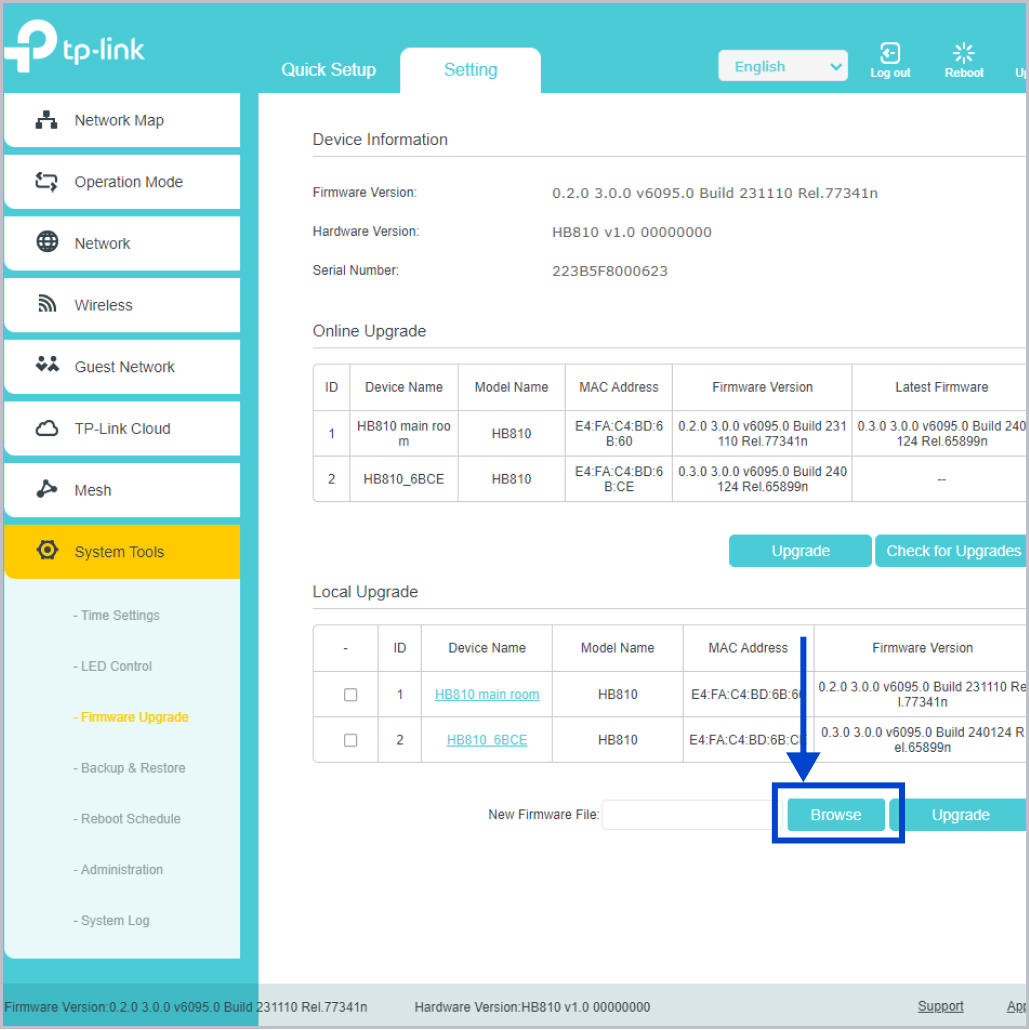This screenshot has height=1030, width=1029.
Task: Select Mesh menu label
Action: (x=93, y=491)
